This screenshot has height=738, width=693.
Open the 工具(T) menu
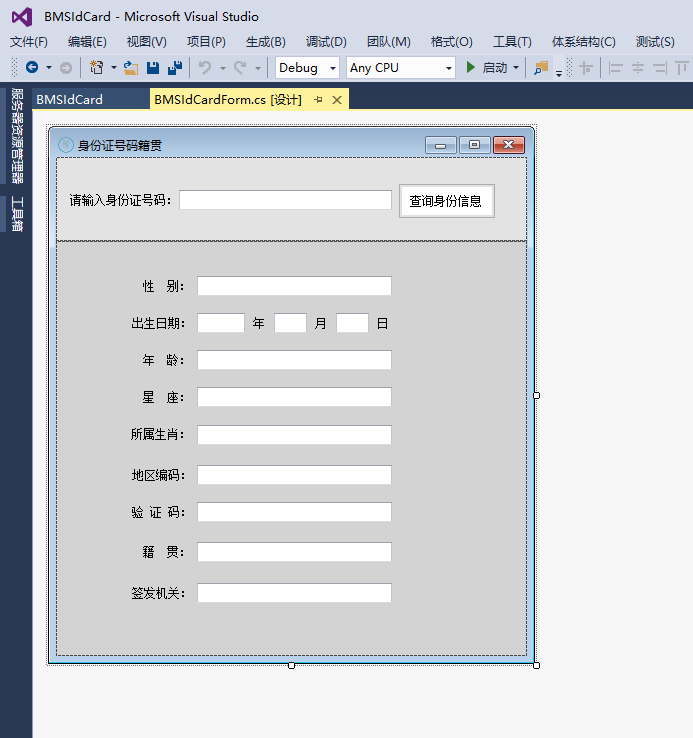[512, 42]
